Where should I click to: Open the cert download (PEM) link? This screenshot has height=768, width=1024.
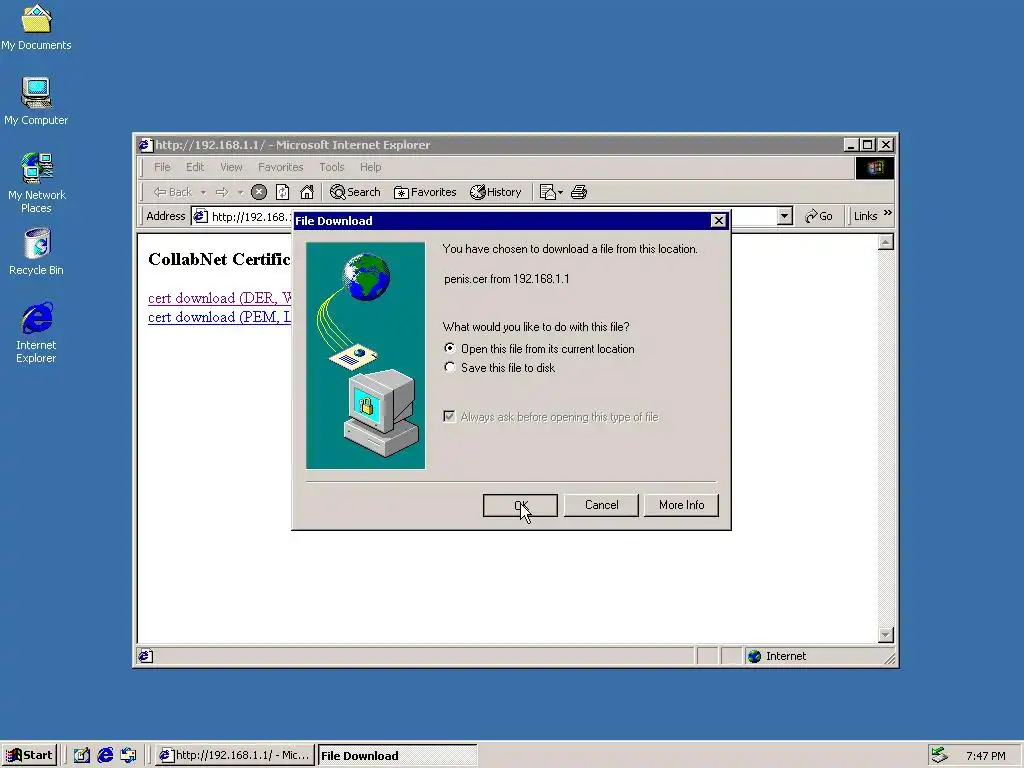219,317
